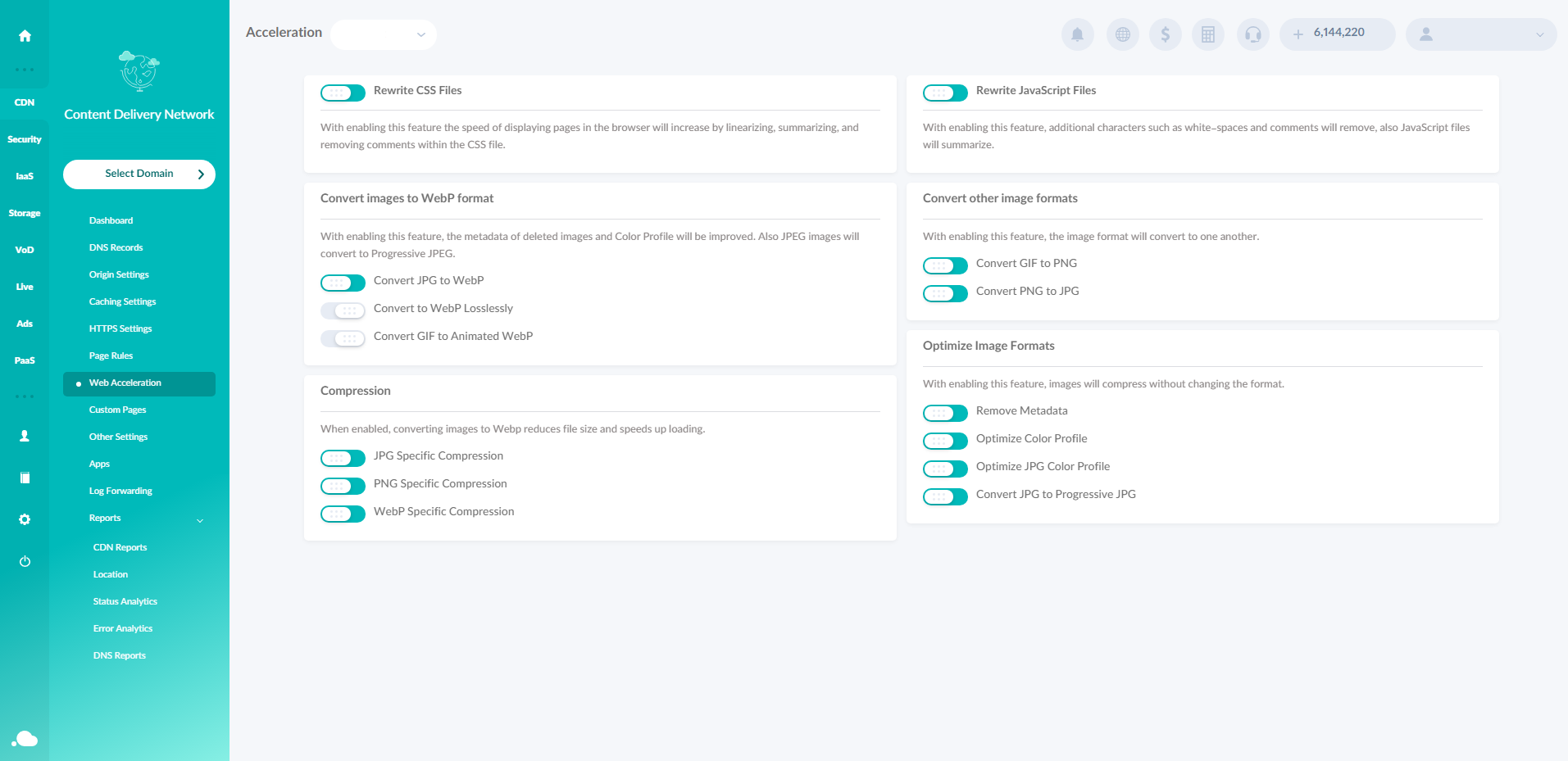Toggle the Convert PNG to JPG switch
The height and width of the screenshot is (761, 1568).
(945, 293)
